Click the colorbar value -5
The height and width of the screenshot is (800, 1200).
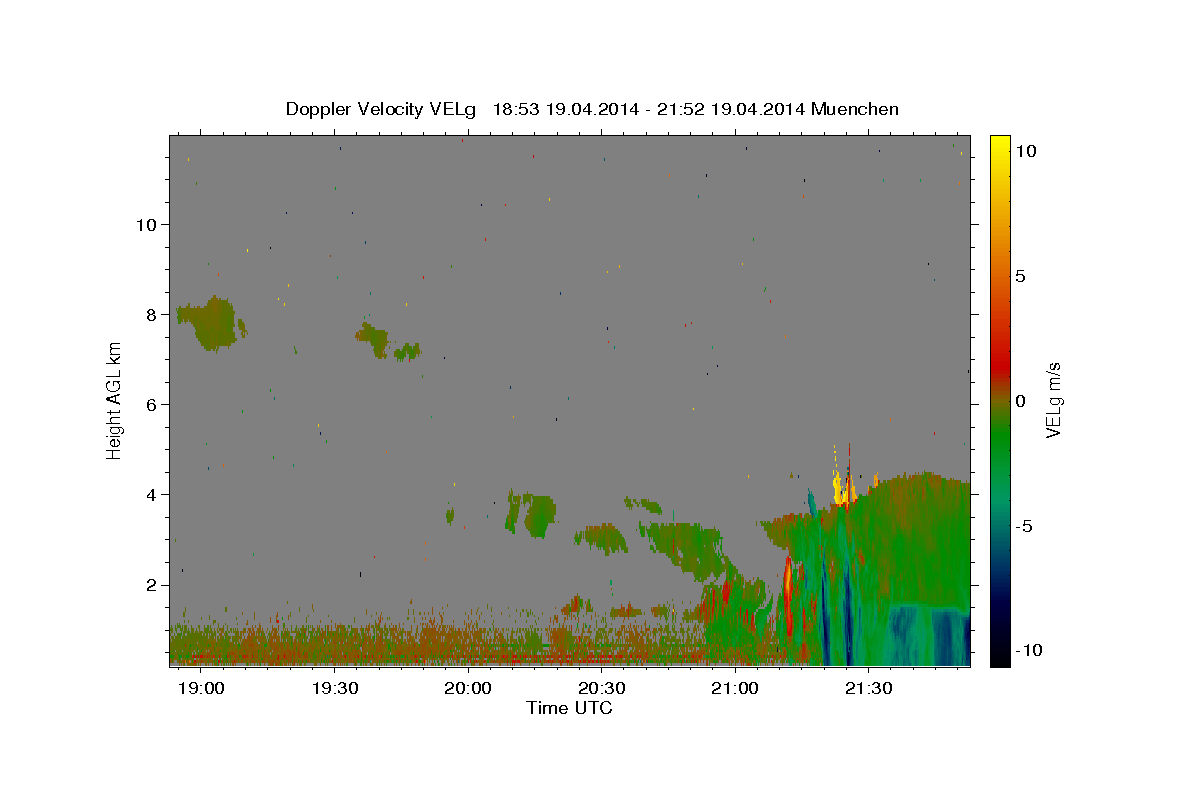click(1024, 526)
